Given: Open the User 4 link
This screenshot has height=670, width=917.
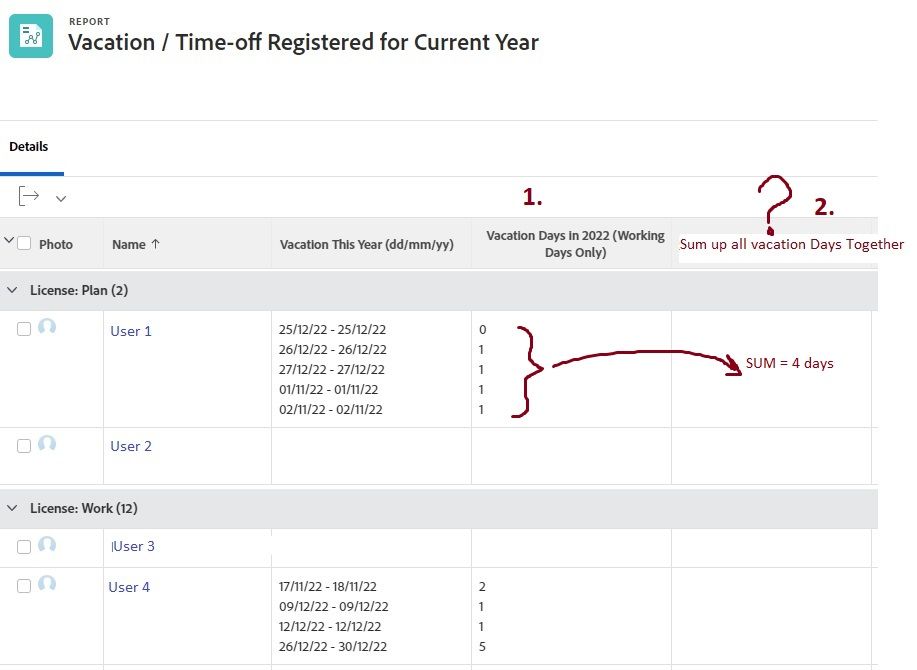Looking at the screenshot, I should 129,587.
